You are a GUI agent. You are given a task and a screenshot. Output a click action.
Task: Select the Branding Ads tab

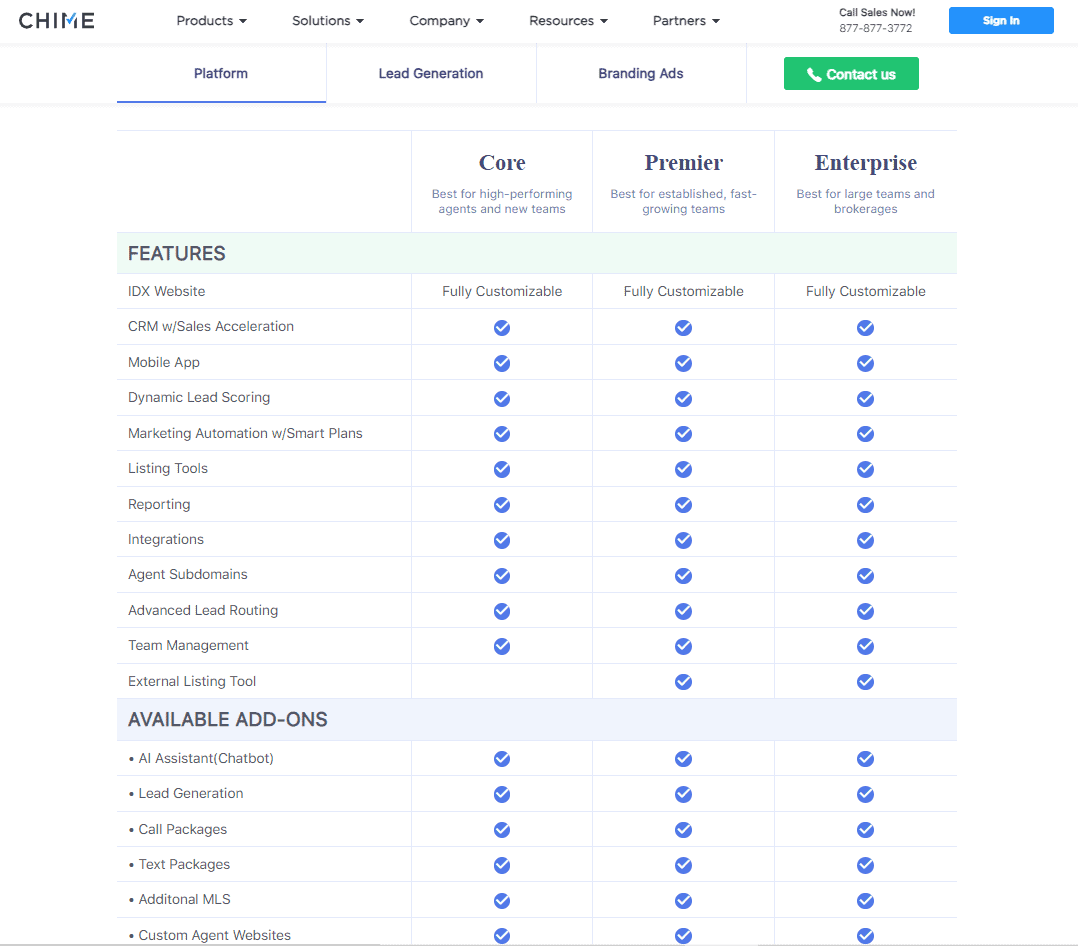click(641, 73)
